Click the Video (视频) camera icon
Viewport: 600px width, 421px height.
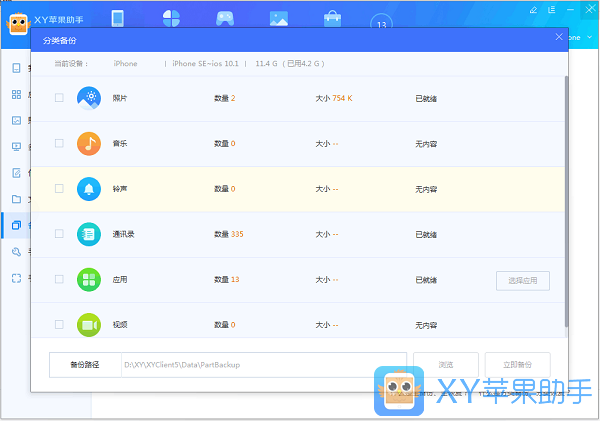(90, 324)
